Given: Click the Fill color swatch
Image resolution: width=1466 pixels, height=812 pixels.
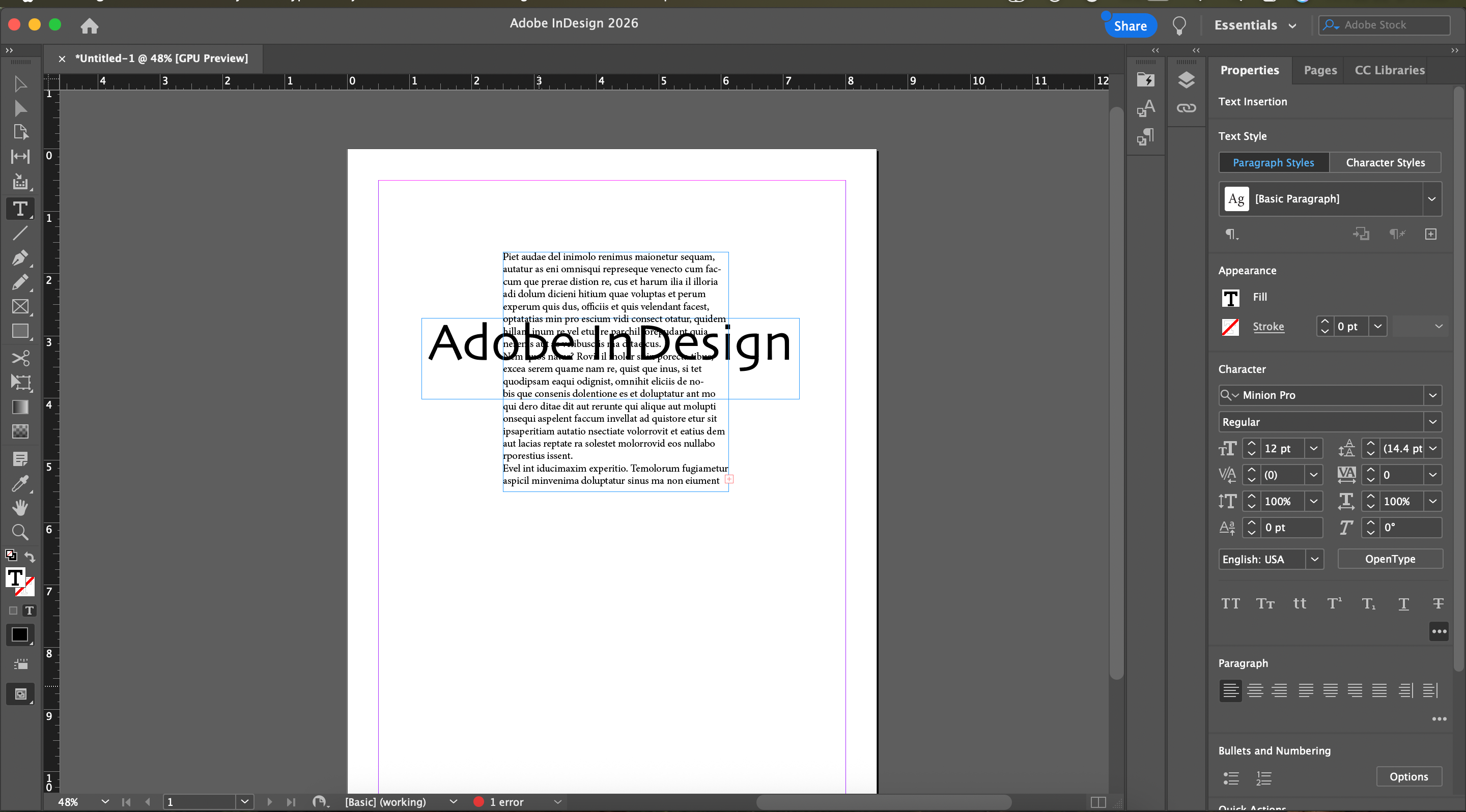Looking at the screenshot, I should [x=1230, y=298].
